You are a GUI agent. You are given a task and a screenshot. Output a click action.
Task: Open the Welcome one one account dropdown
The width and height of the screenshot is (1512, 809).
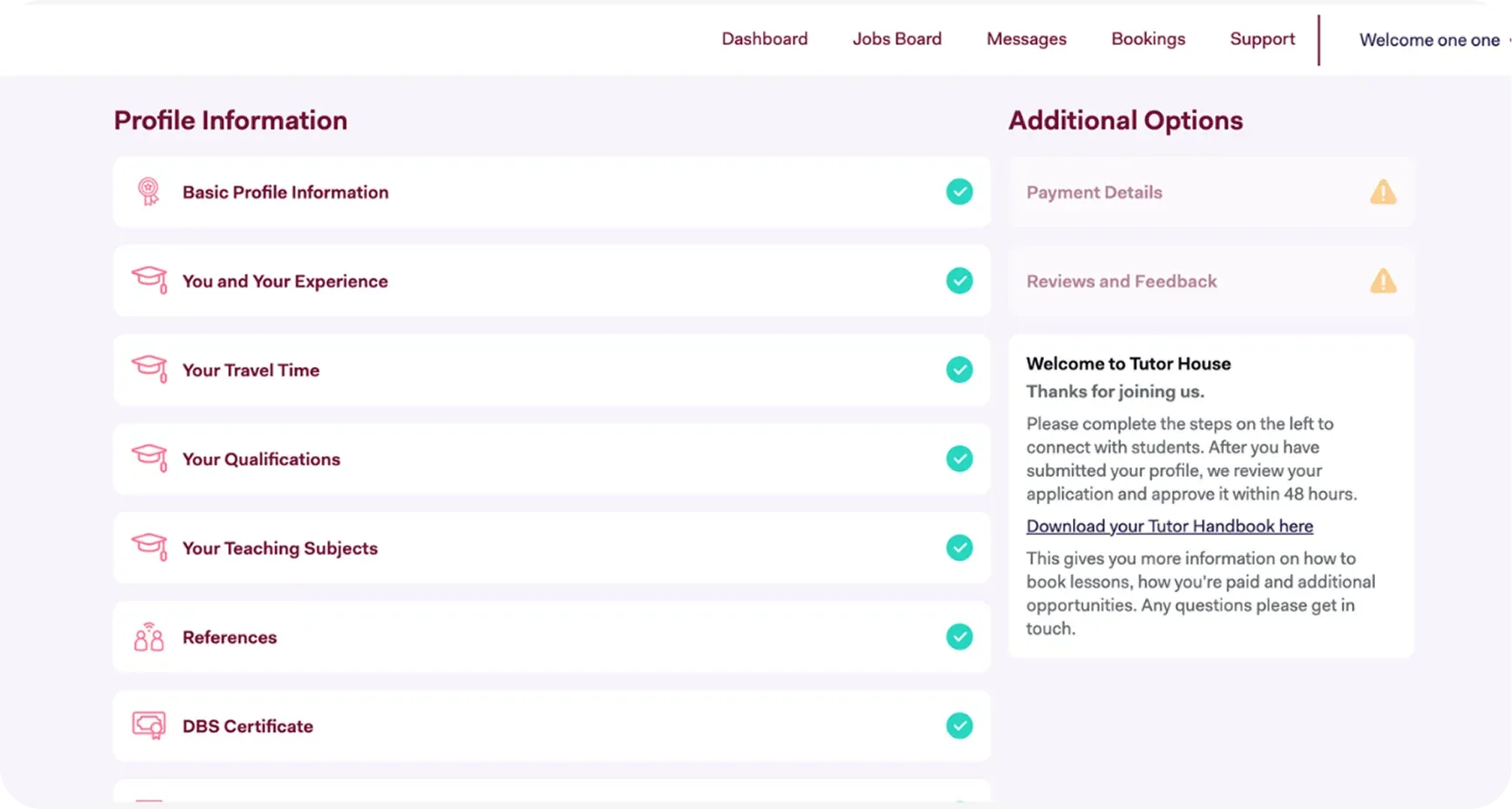pyautogui.click(x=1431, y=40)
